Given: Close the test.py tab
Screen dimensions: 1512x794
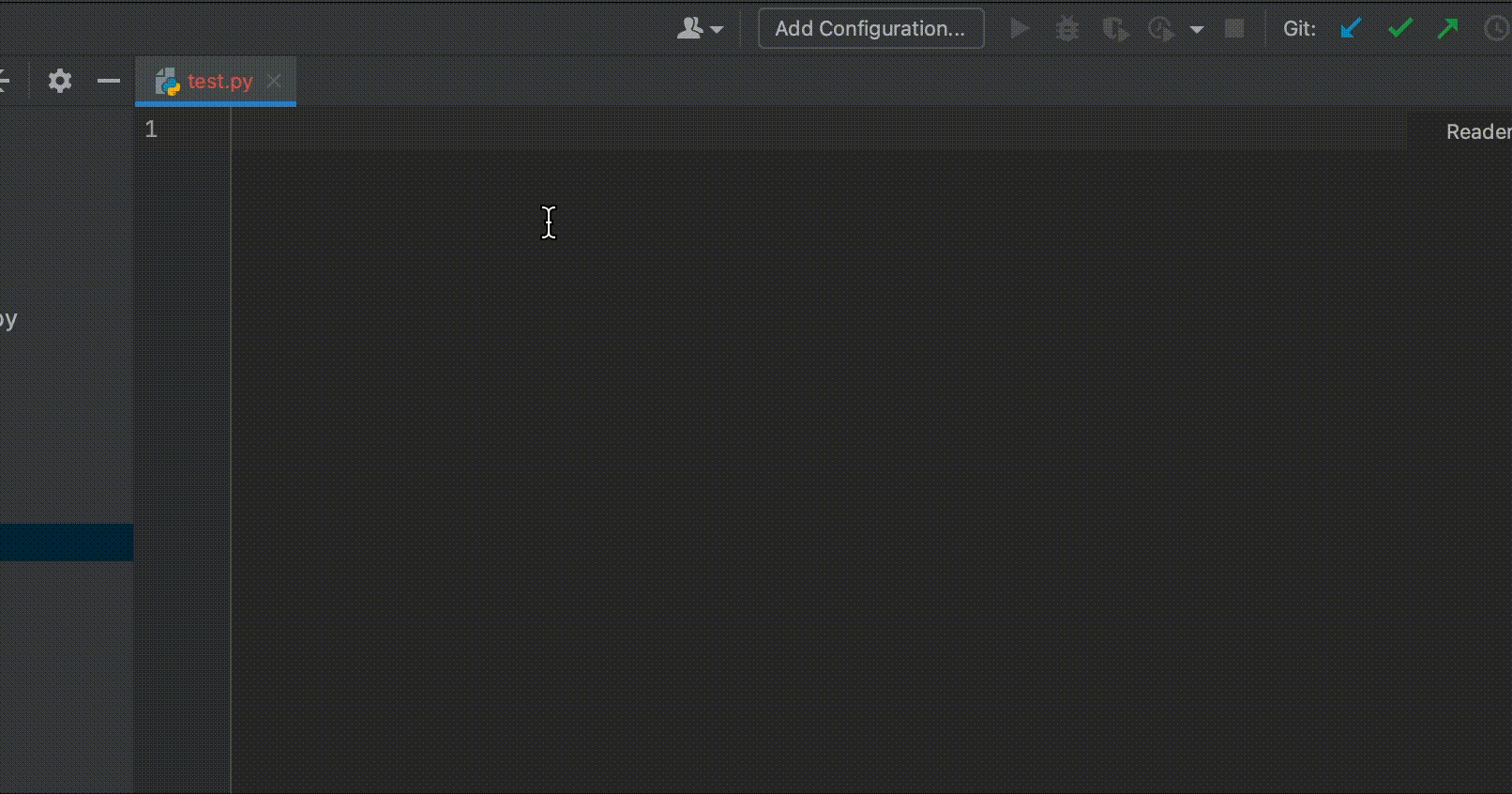Looking at the screenshot, I should 274,81.
